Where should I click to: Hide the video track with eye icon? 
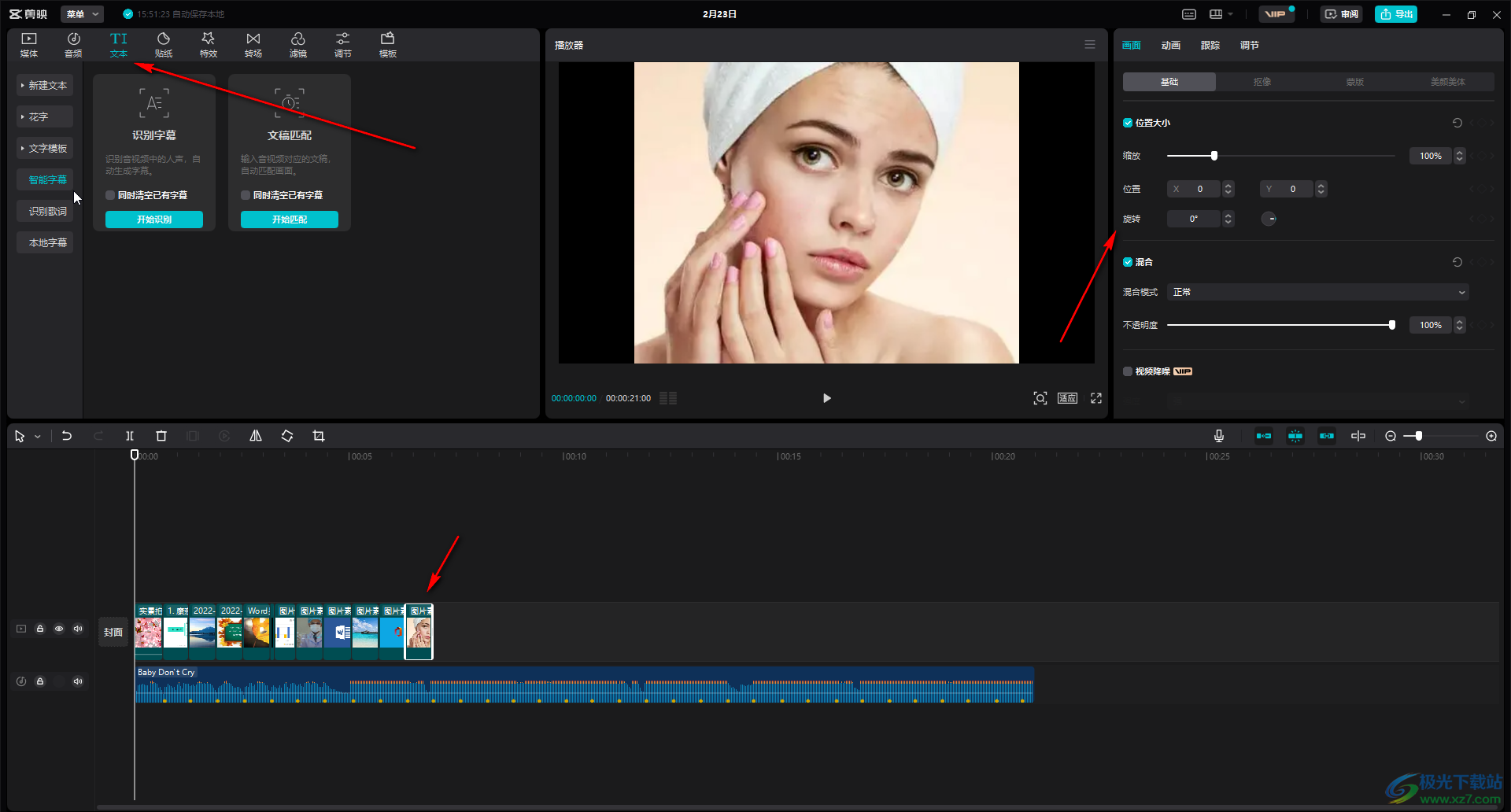pyautogui.click(x=59, y=629)
